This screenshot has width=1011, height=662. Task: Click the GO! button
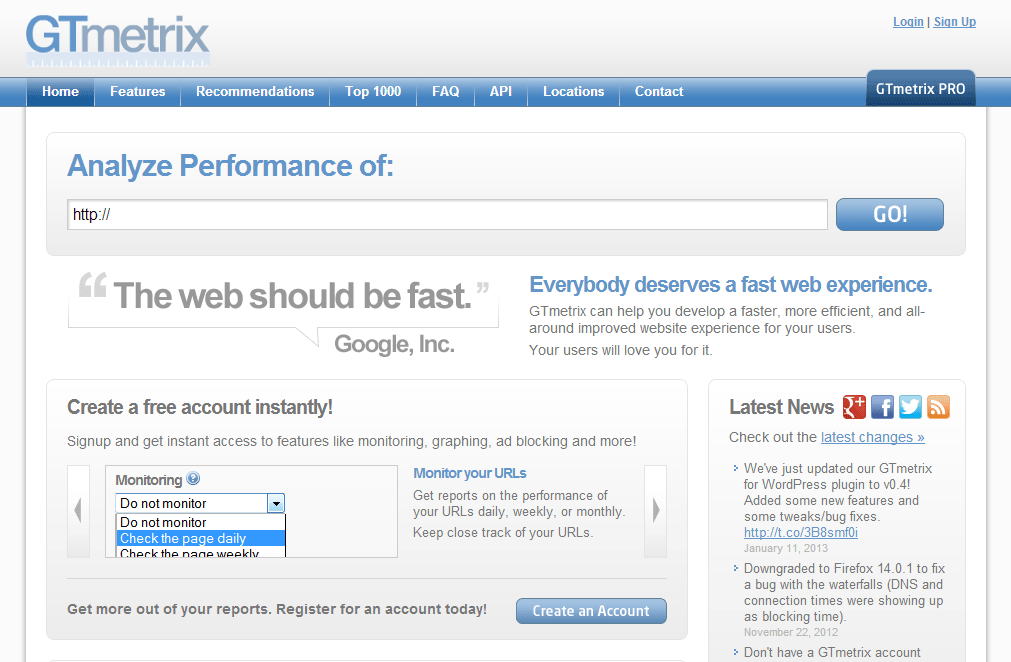pyautogui.click(x=890, y=214)
